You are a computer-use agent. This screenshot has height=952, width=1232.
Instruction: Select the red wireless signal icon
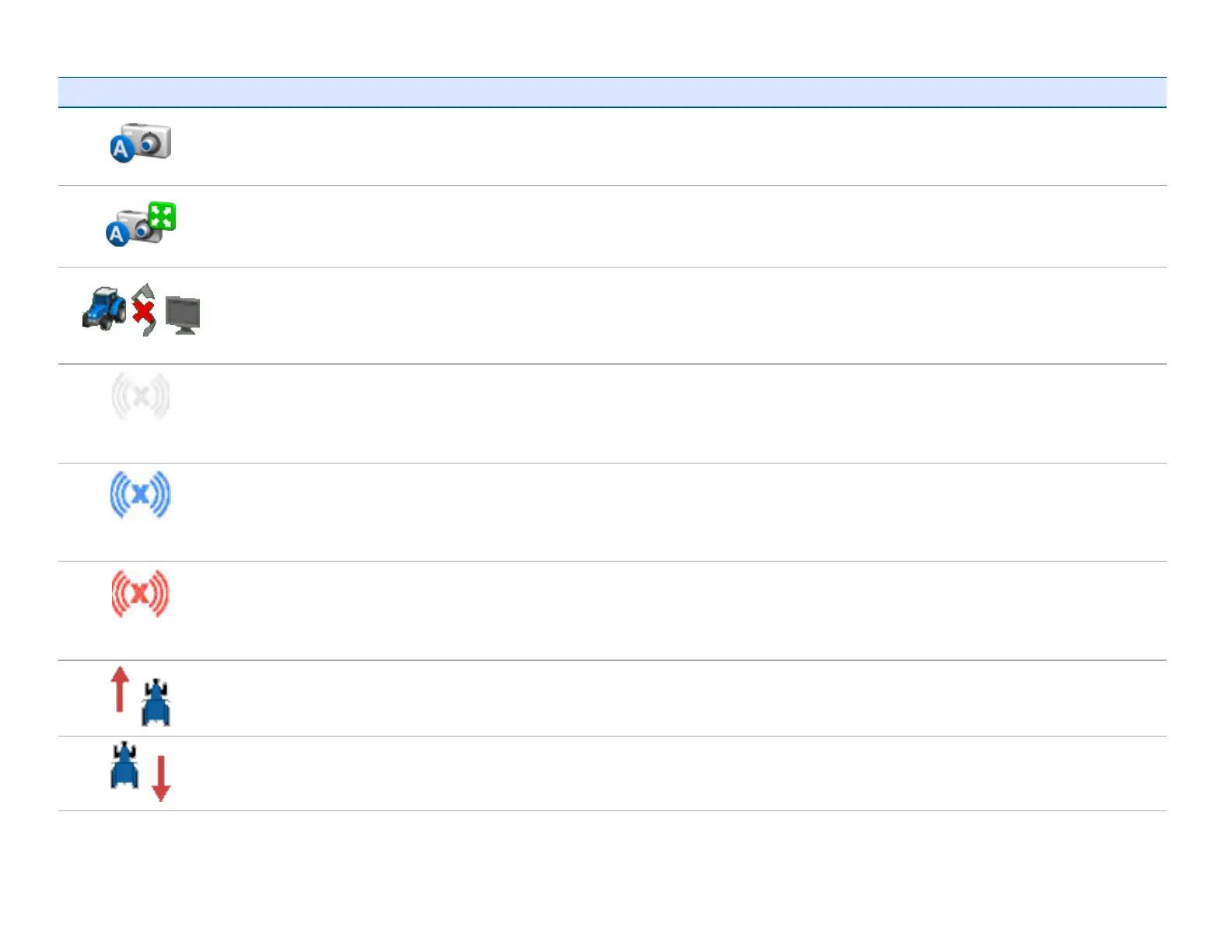coord(140,593)
